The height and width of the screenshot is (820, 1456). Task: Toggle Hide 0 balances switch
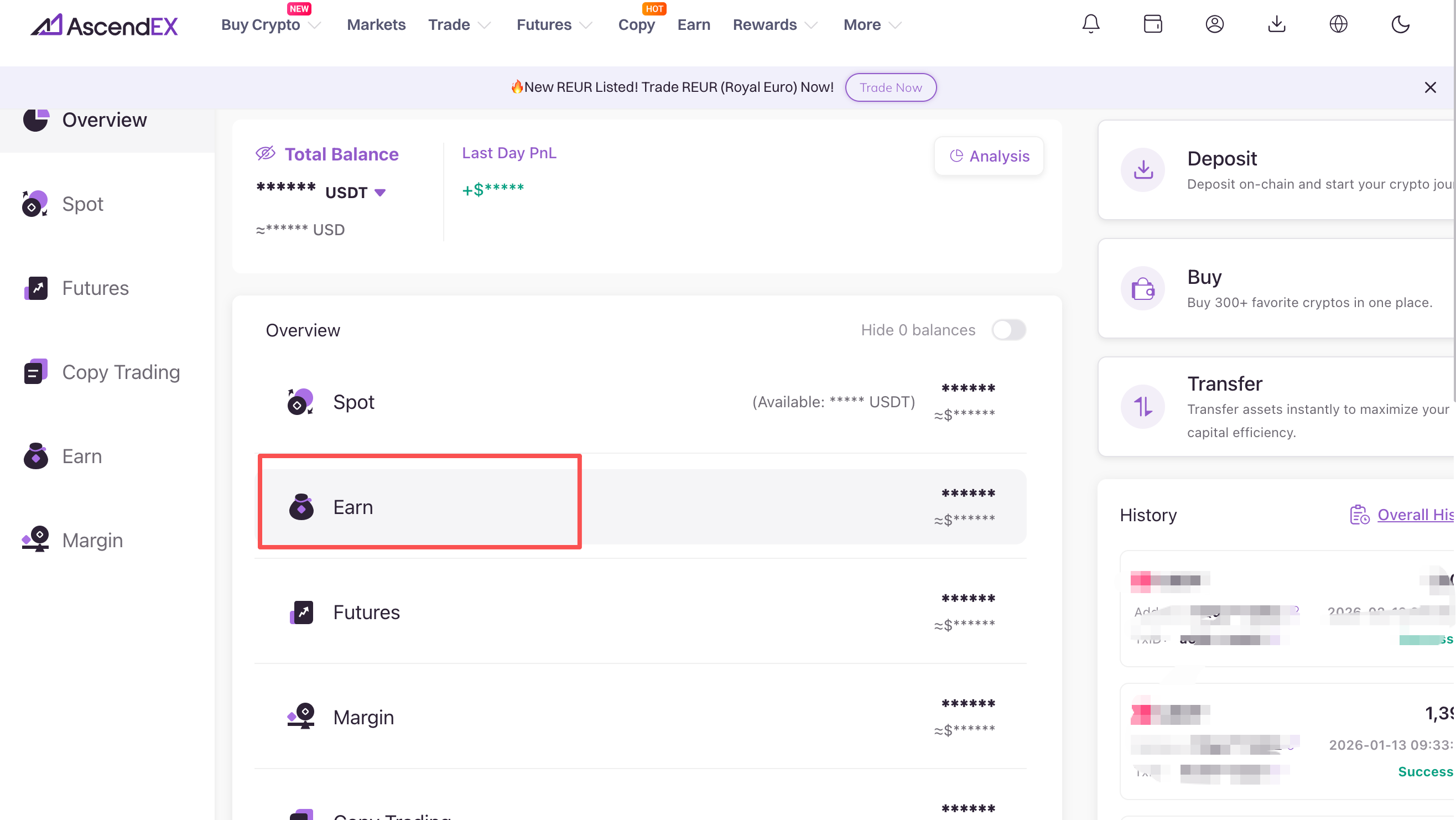click(x=1008, y=330)
